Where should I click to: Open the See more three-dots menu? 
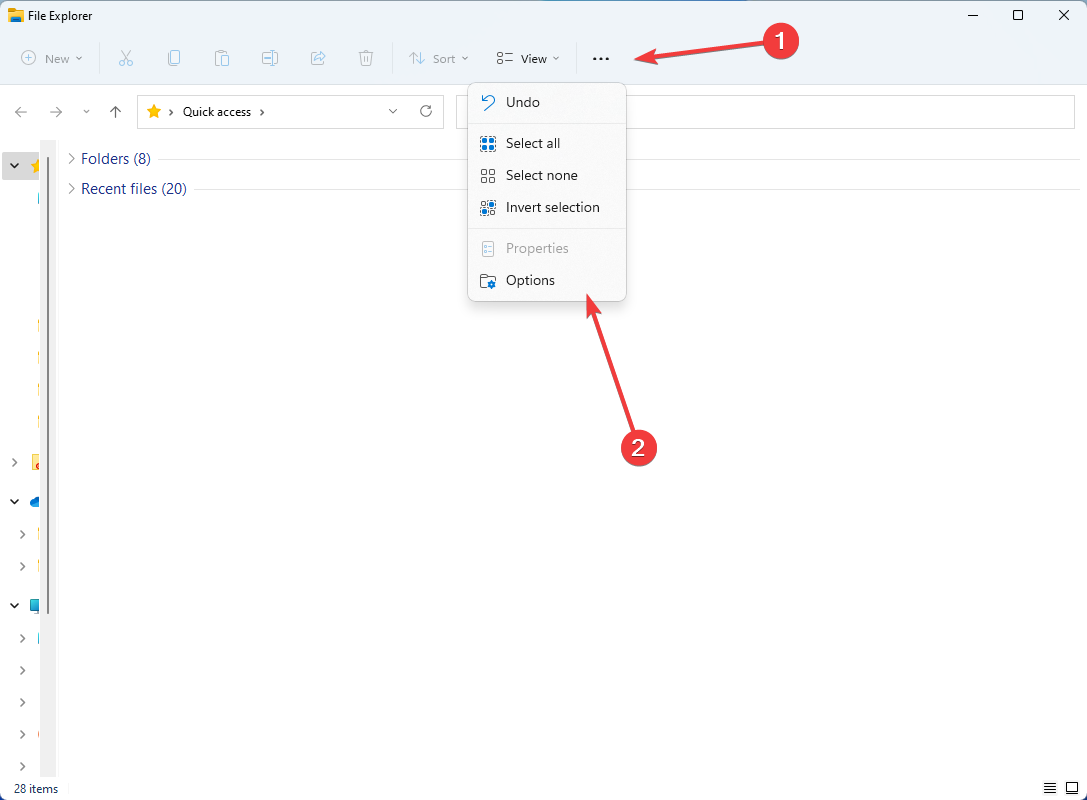pyautogui.click(x=601, y=59)
